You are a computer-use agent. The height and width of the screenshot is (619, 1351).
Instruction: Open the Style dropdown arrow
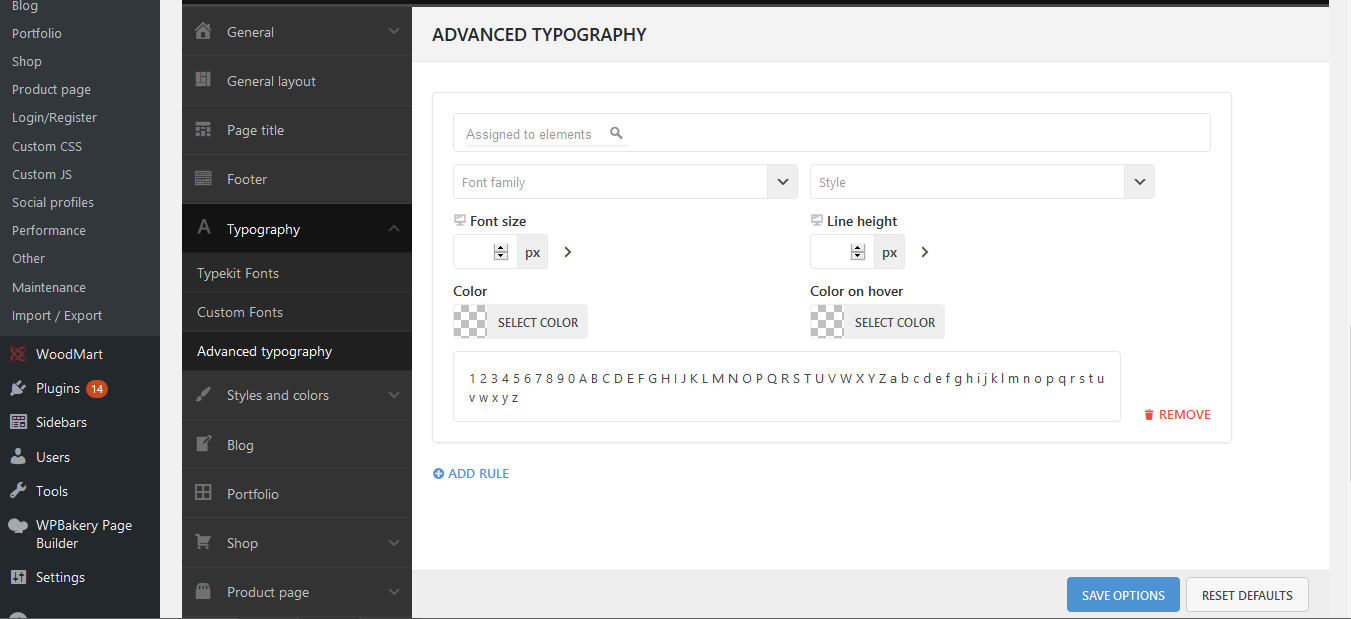tap(1139, 182)
